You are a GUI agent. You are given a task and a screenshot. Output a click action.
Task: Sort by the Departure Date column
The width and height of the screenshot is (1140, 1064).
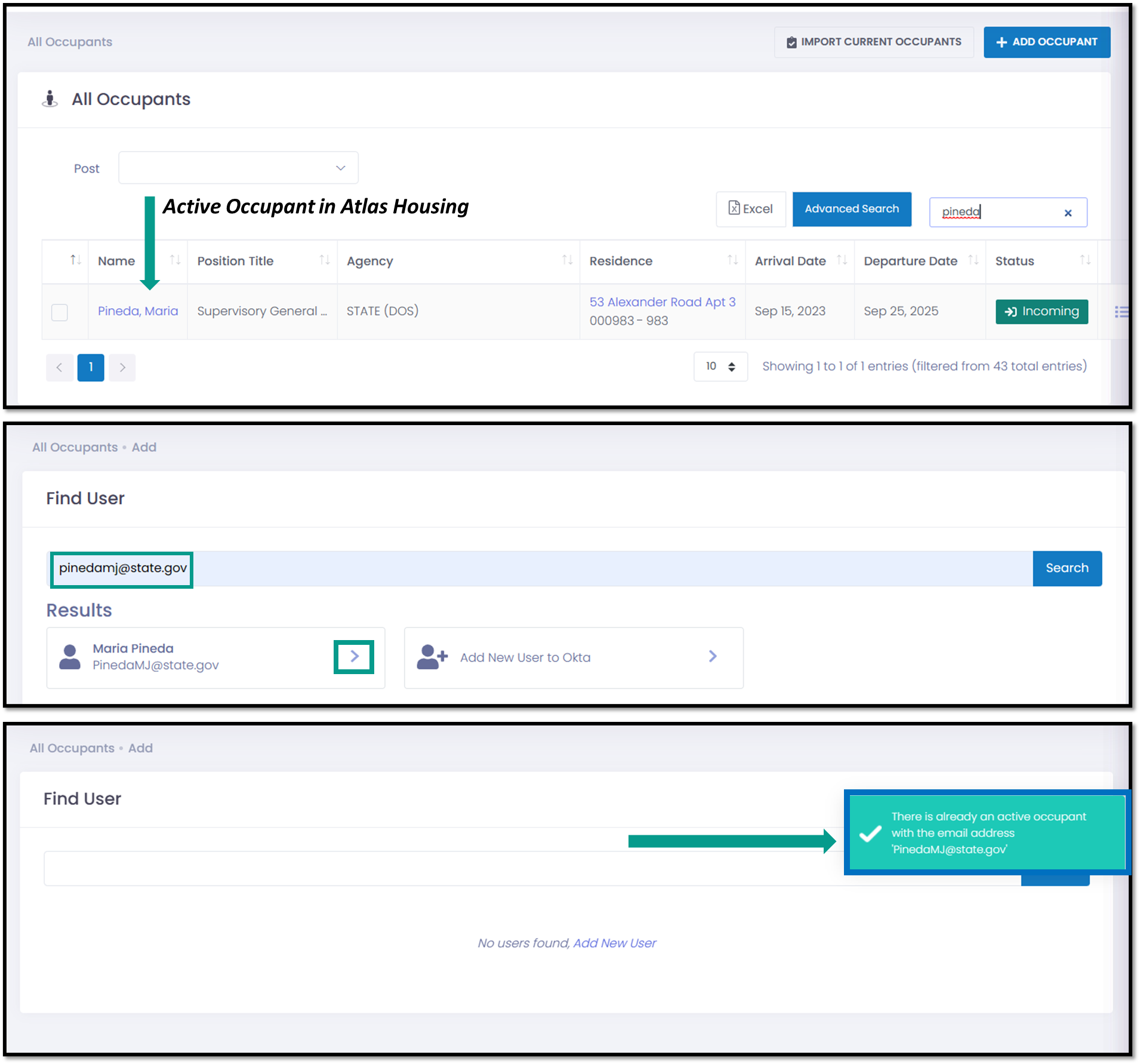click(x=920, y=261)
